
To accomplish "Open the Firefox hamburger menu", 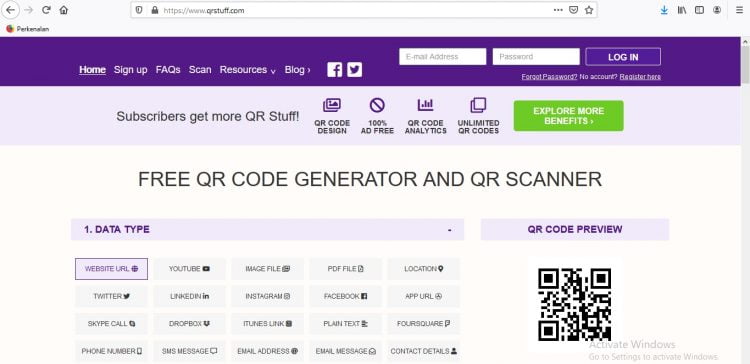I will pos(739,10).
